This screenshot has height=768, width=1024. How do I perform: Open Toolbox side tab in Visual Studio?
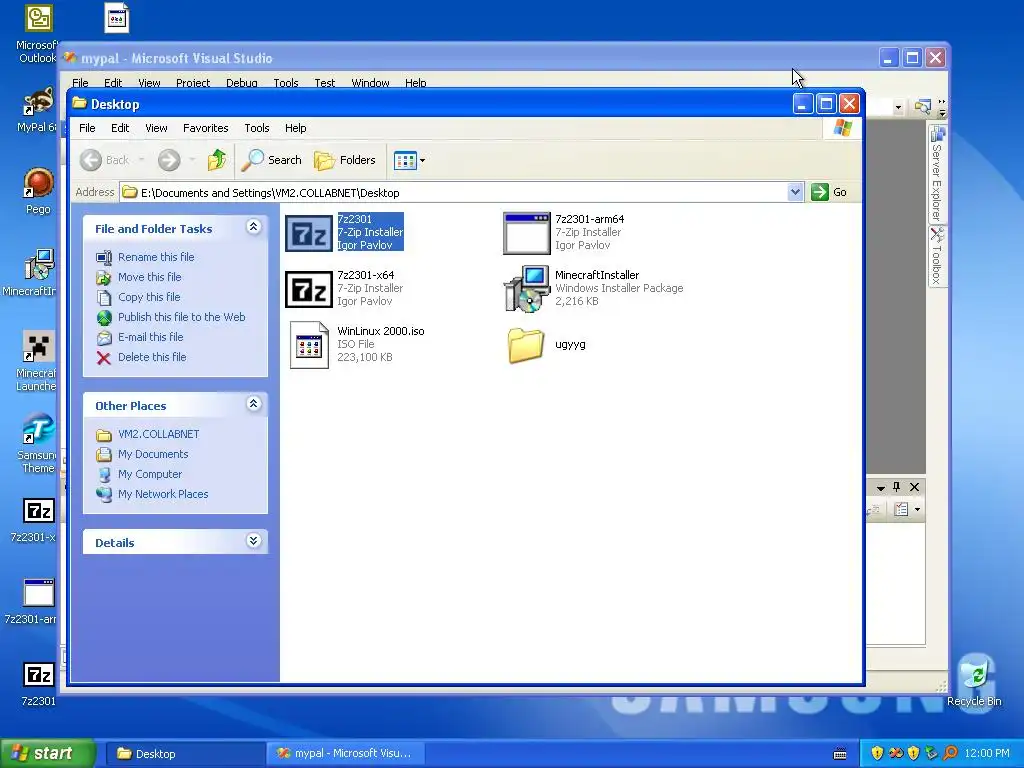(x=938, y=256)
